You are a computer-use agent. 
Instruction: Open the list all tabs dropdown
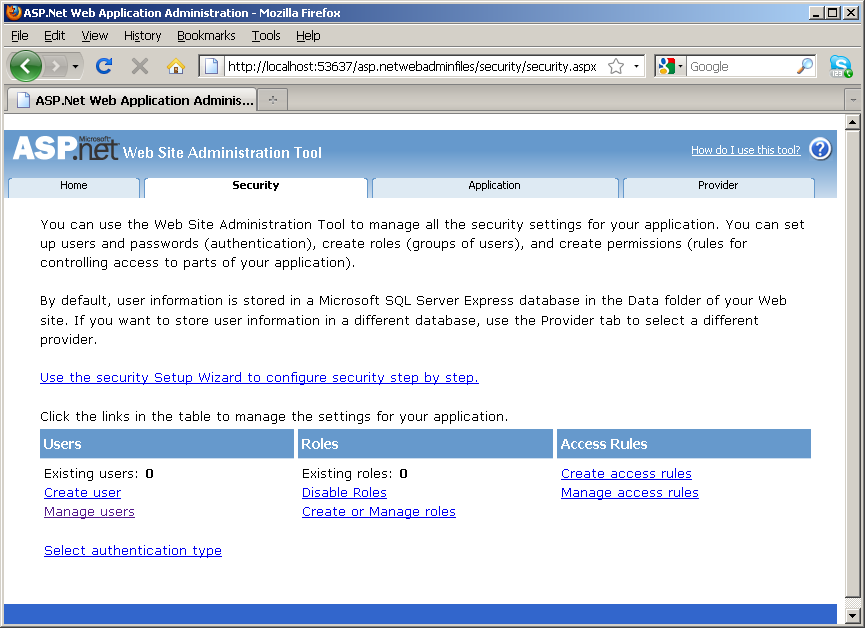(x=853, y=100)
